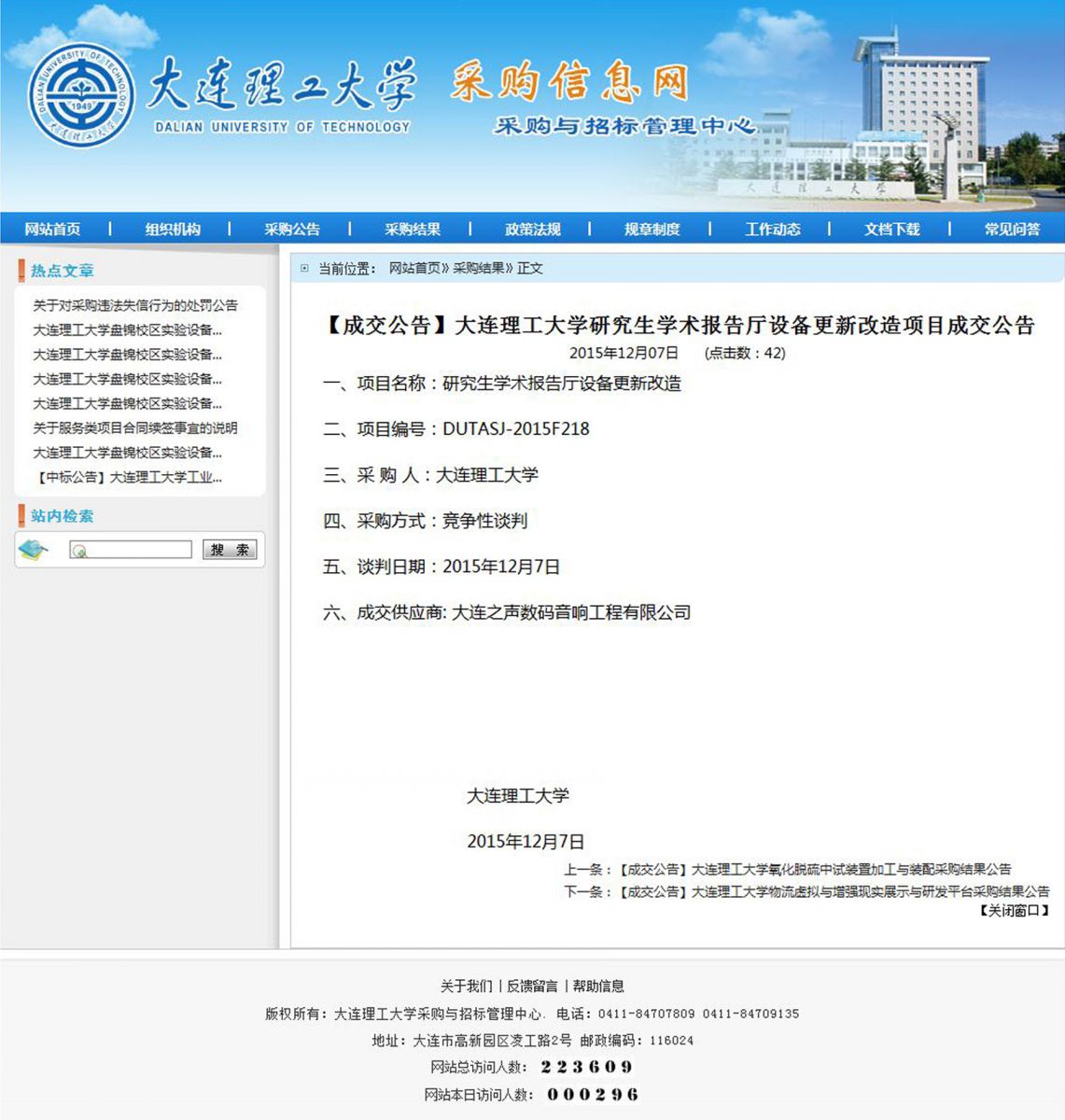The image size is (1065, 1120).
Task: Open 网站首页 in navigation bar
Action: [x=52, y=229]
